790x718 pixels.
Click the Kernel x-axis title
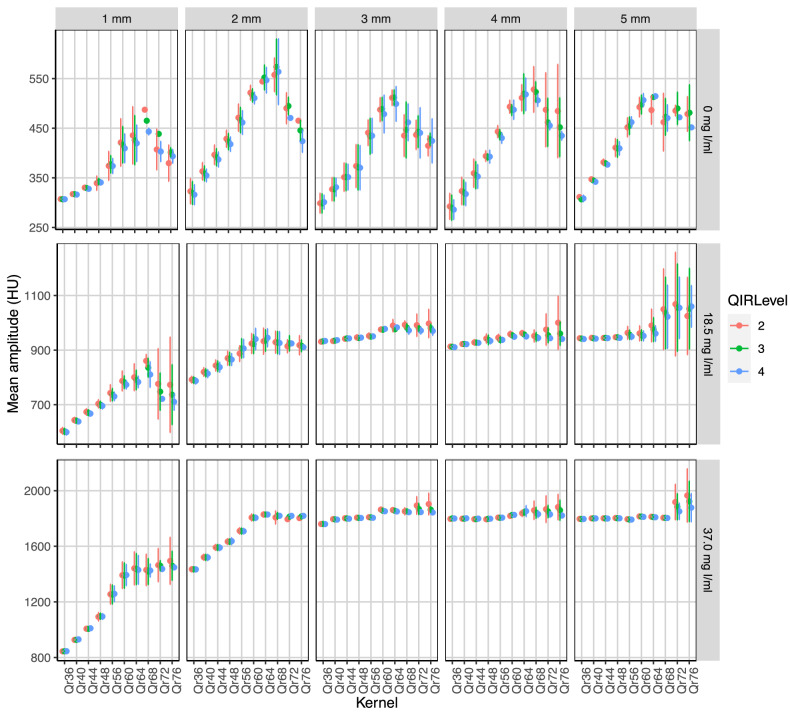click(x=378, y=705)
